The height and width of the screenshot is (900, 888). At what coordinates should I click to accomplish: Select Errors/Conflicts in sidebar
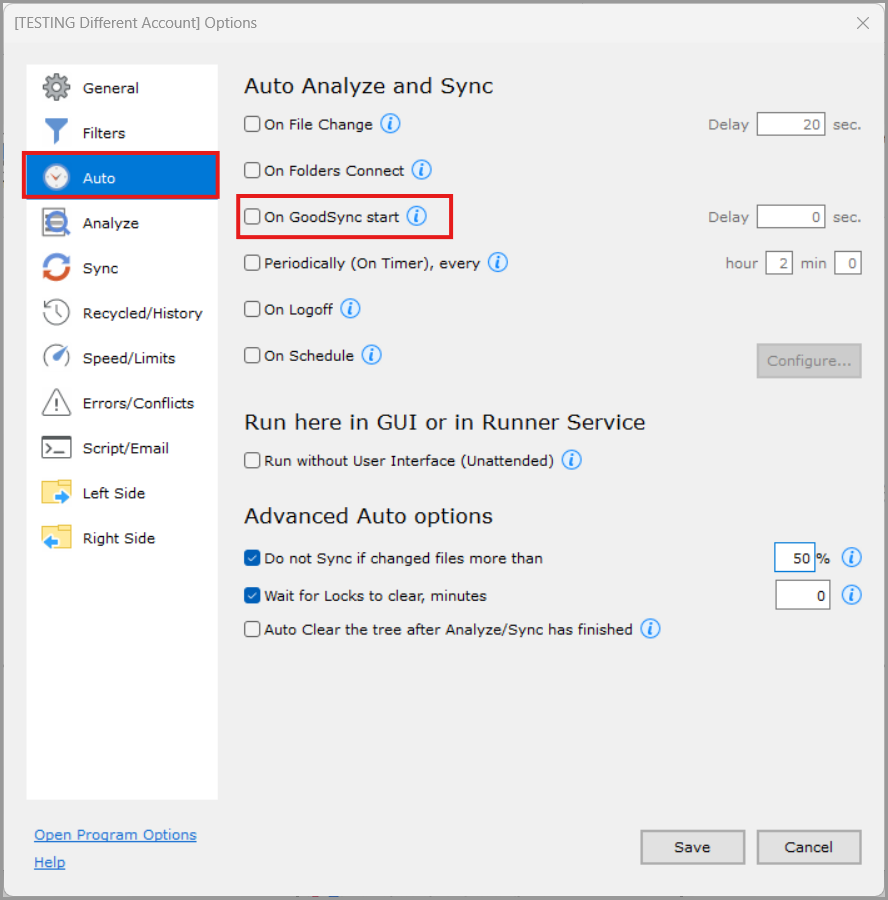[122, 403]
